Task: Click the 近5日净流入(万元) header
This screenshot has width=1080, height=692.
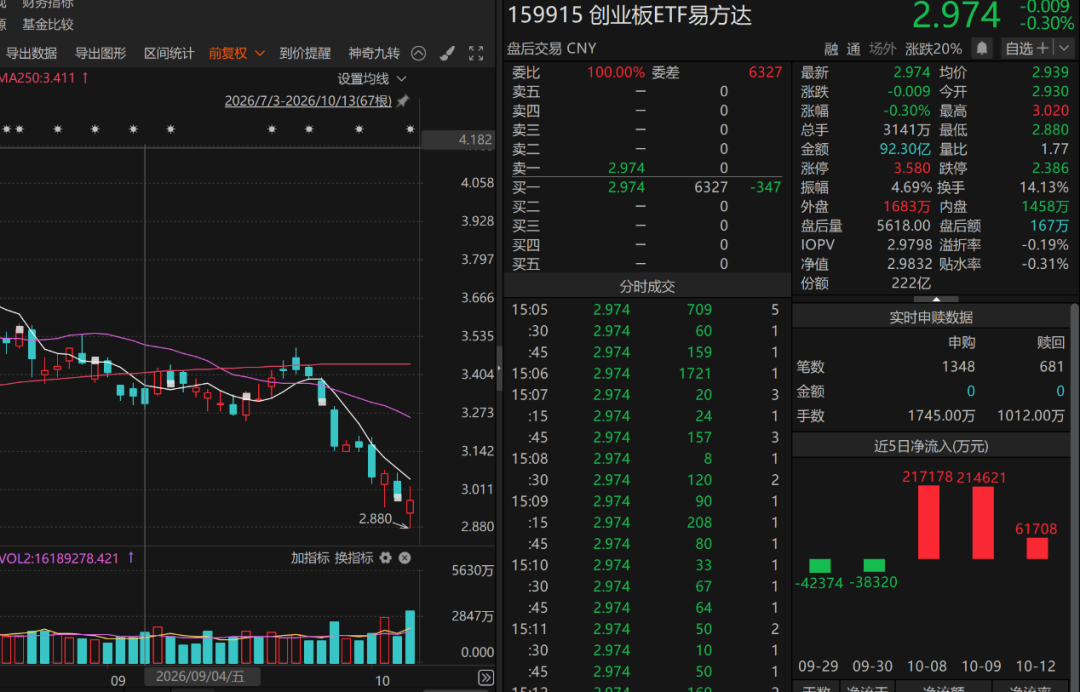Action: tap(931, 446)
